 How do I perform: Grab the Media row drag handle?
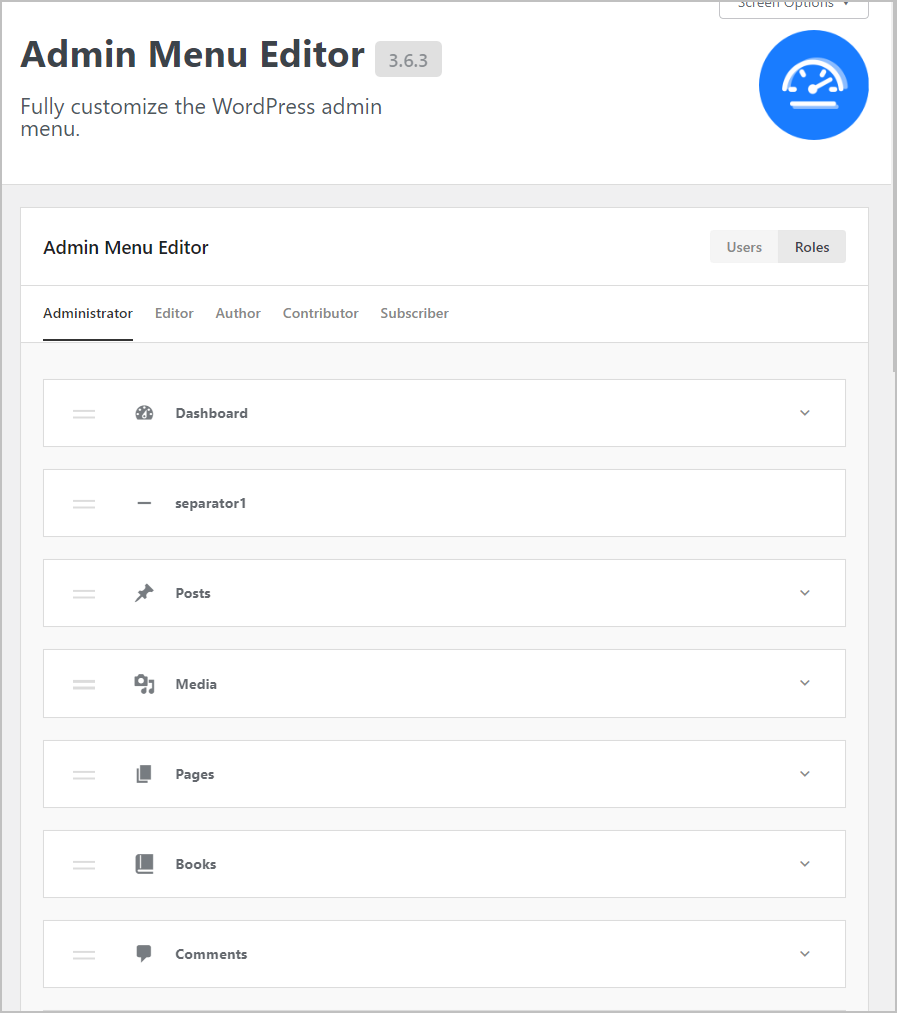(x=84, y=684)
